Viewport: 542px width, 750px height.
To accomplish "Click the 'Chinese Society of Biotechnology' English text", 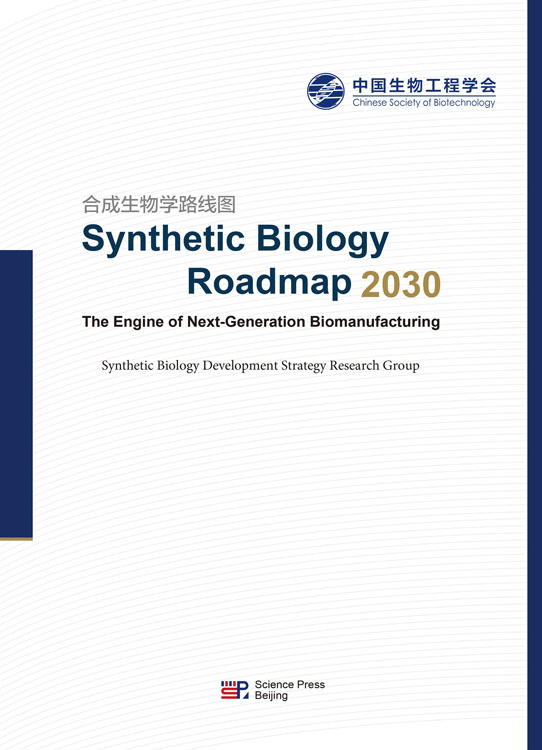I will 424,102.
